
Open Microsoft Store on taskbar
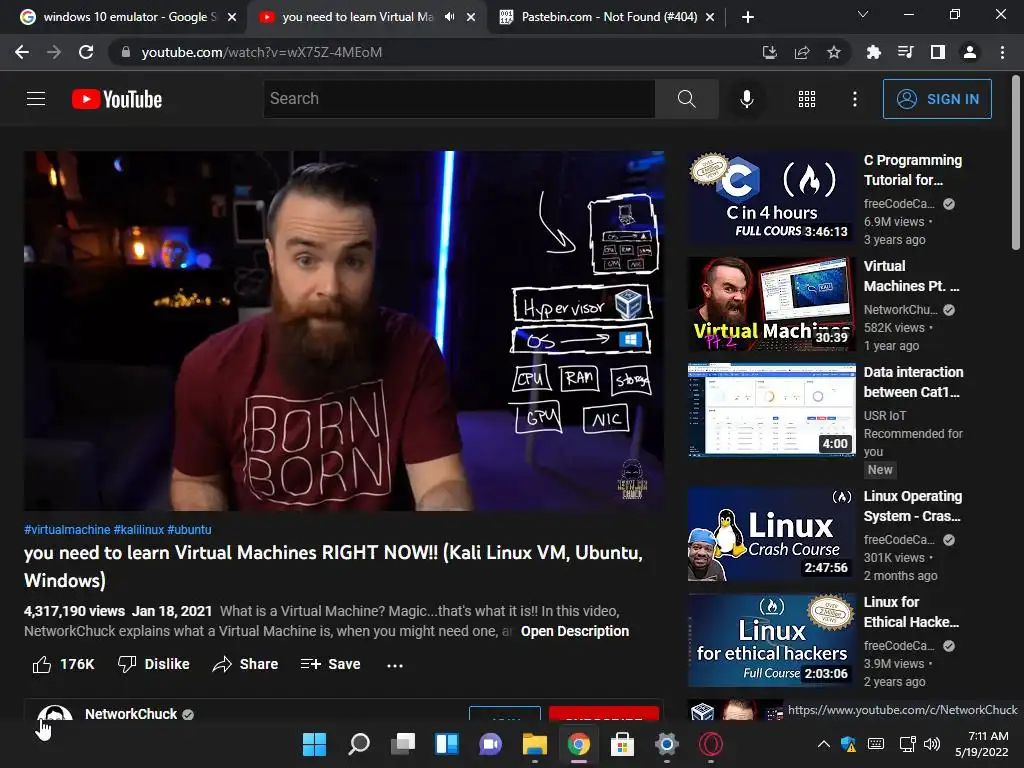click(622, 744)
